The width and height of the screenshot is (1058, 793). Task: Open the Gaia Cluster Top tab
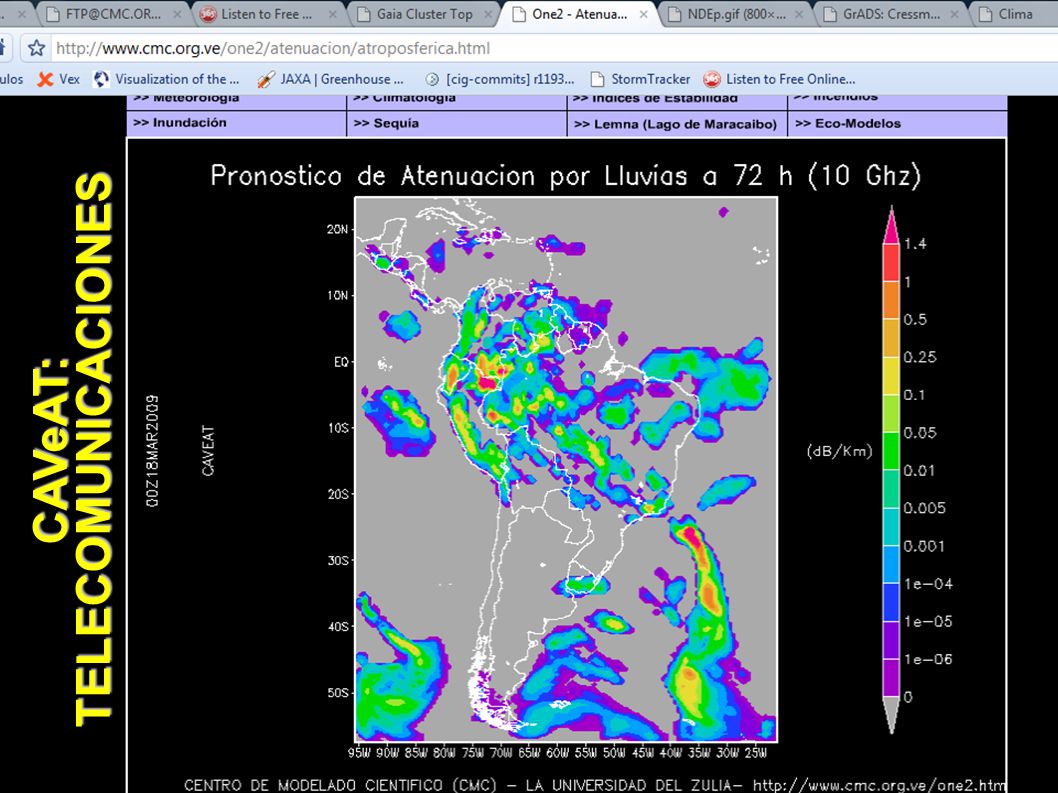point(424,14)
